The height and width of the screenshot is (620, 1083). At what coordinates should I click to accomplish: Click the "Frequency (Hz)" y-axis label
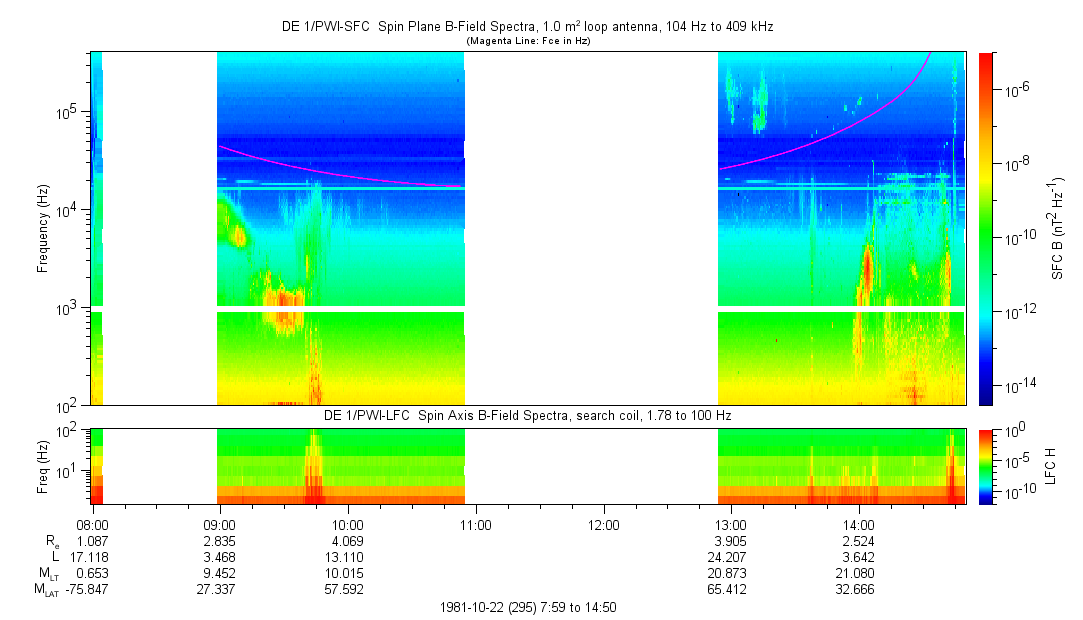point(43,228)
